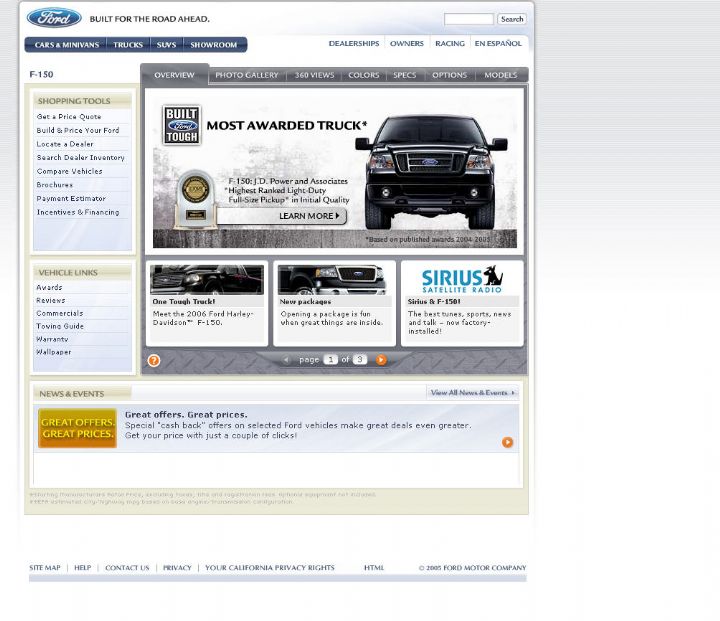Screen dimensions: 720x621
Task: Go to next page with orange arrow
Action: tap(381, 360)
